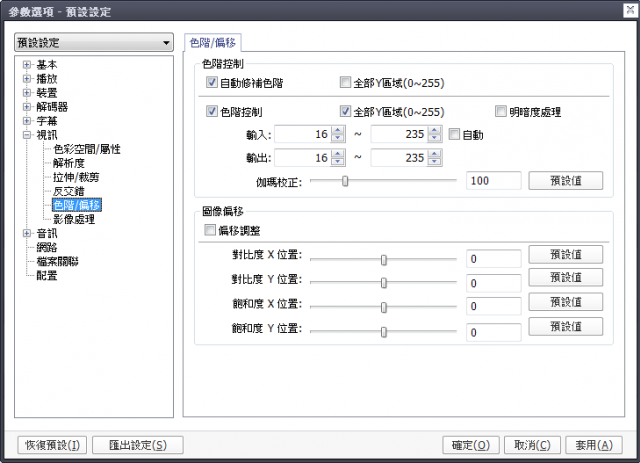Image resolution: width=640 pixels, height=463 pixels.
Task: Toggle the 全部Y區域(0~255) checkbox beside 色階控制
Action: (x=345, y=111)
